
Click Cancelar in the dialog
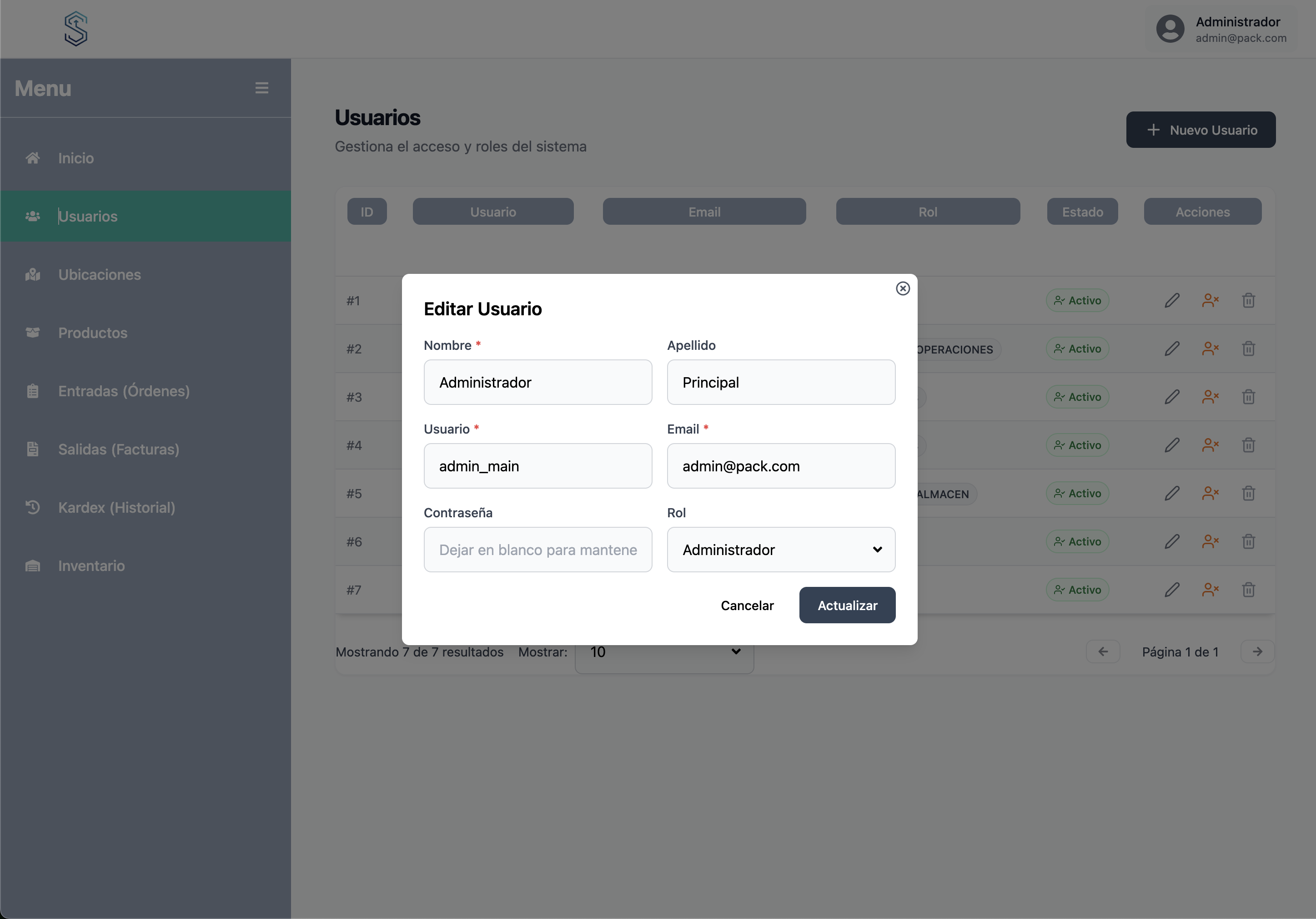point(747,606)
